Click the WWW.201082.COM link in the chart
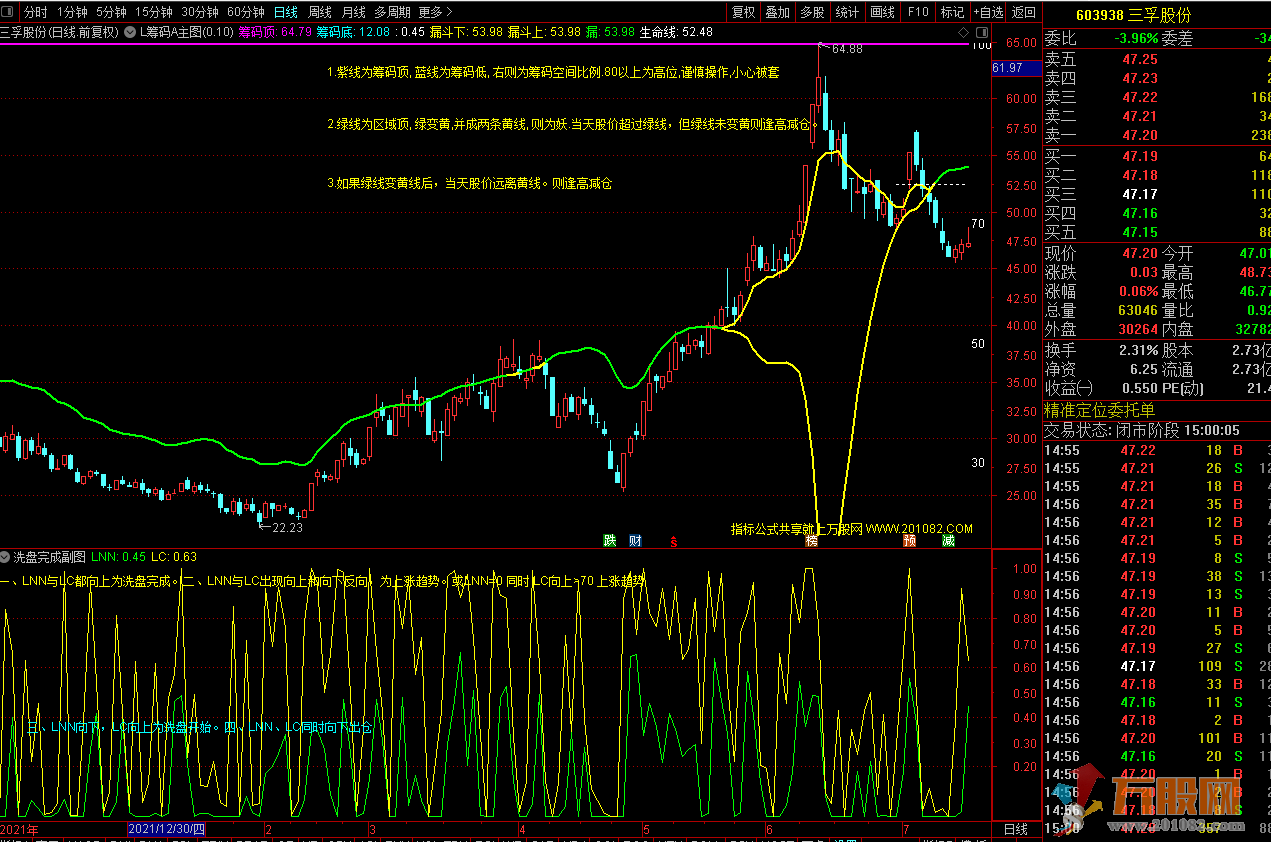Screen dimensions: 1271x842 coord(919,529)
